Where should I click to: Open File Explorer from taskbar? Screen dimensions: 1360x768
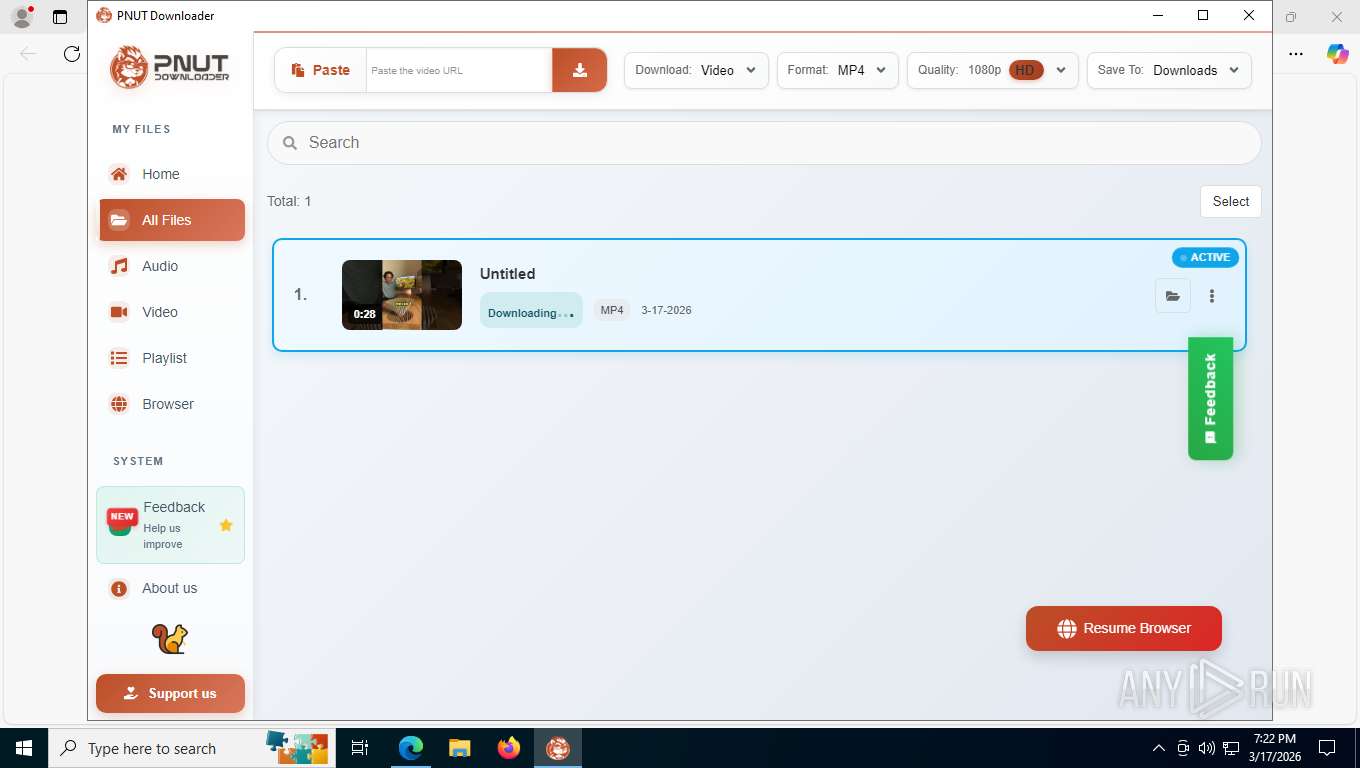tap(459, 748)
